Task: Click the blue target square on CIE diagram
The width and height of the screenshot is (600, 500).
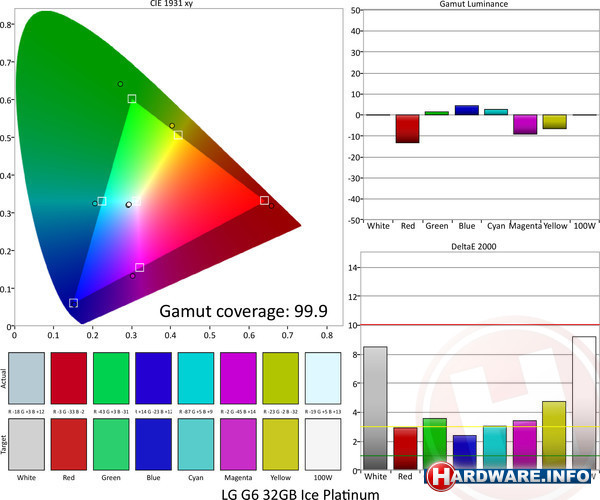Action: 73,303
